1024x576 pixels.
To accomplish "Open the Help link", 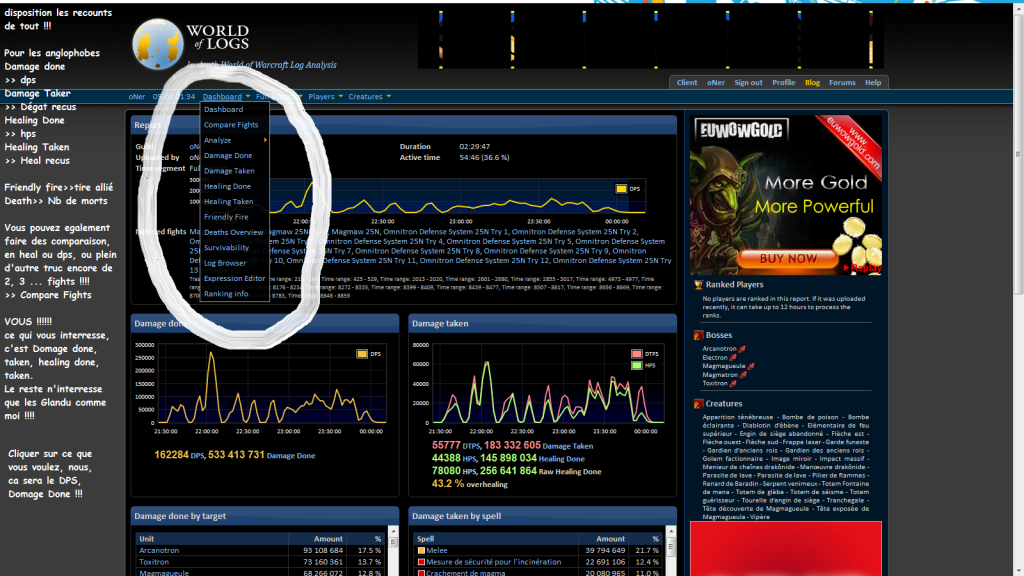I will [872, 82].
